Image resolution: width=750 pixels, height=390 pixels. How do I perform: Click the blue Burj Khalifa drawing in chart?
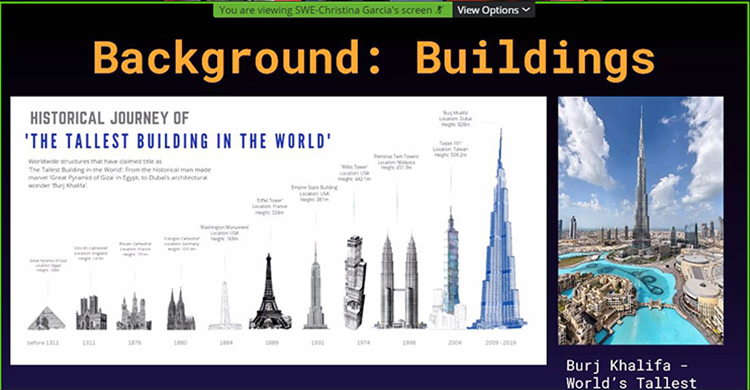point(499,229)
